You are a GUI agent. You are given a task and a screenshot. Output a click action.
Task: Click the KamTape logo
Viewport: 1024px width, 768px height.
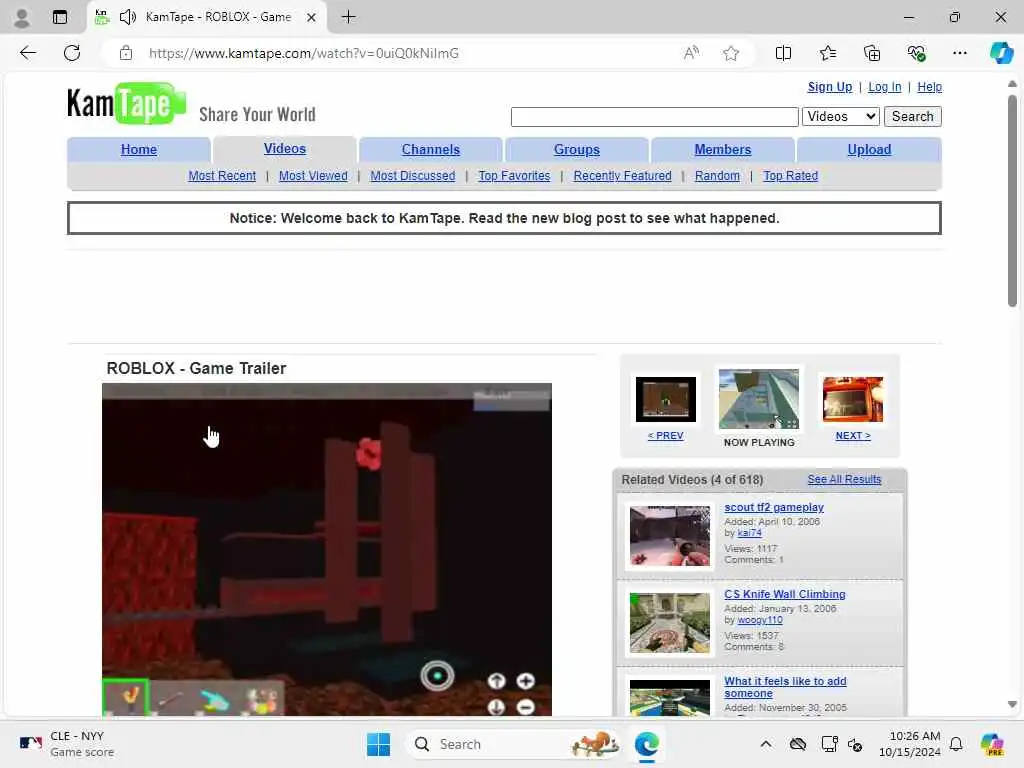(x=127, y=104)
